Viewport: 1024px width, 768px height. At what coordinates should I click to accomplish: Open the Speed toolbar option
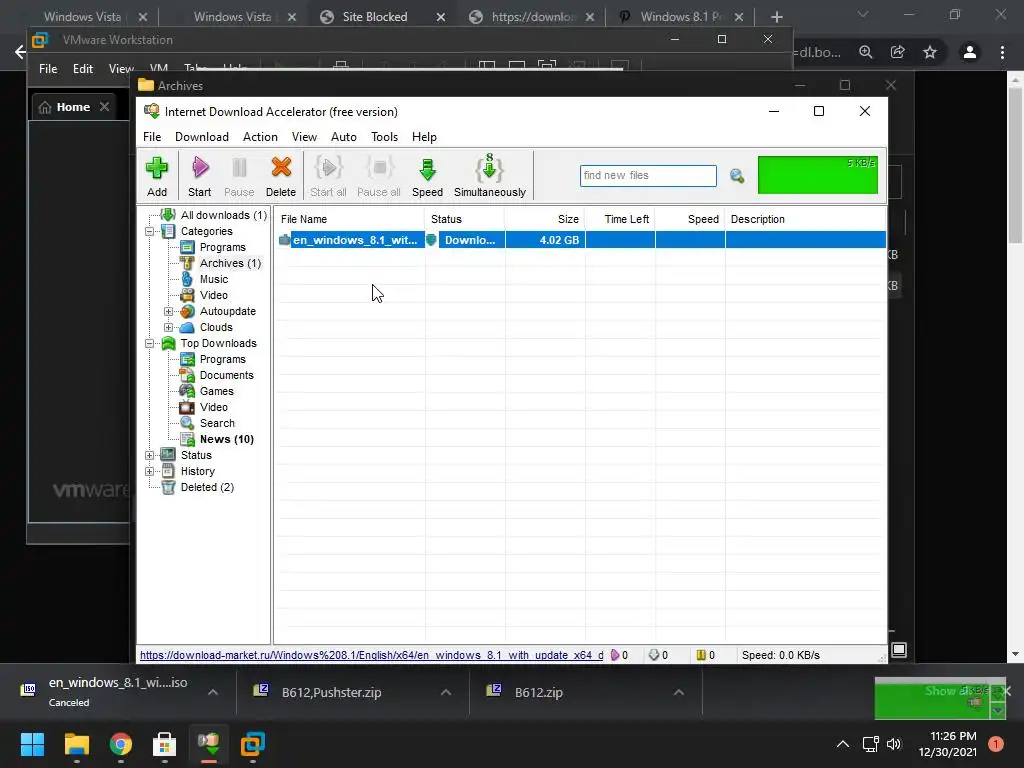(427, 176)
